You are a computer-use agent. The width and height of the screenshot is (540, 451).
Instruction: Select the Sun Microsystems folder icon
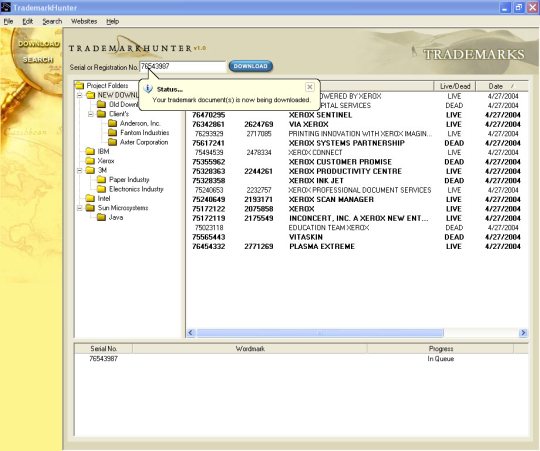(91, 208)
